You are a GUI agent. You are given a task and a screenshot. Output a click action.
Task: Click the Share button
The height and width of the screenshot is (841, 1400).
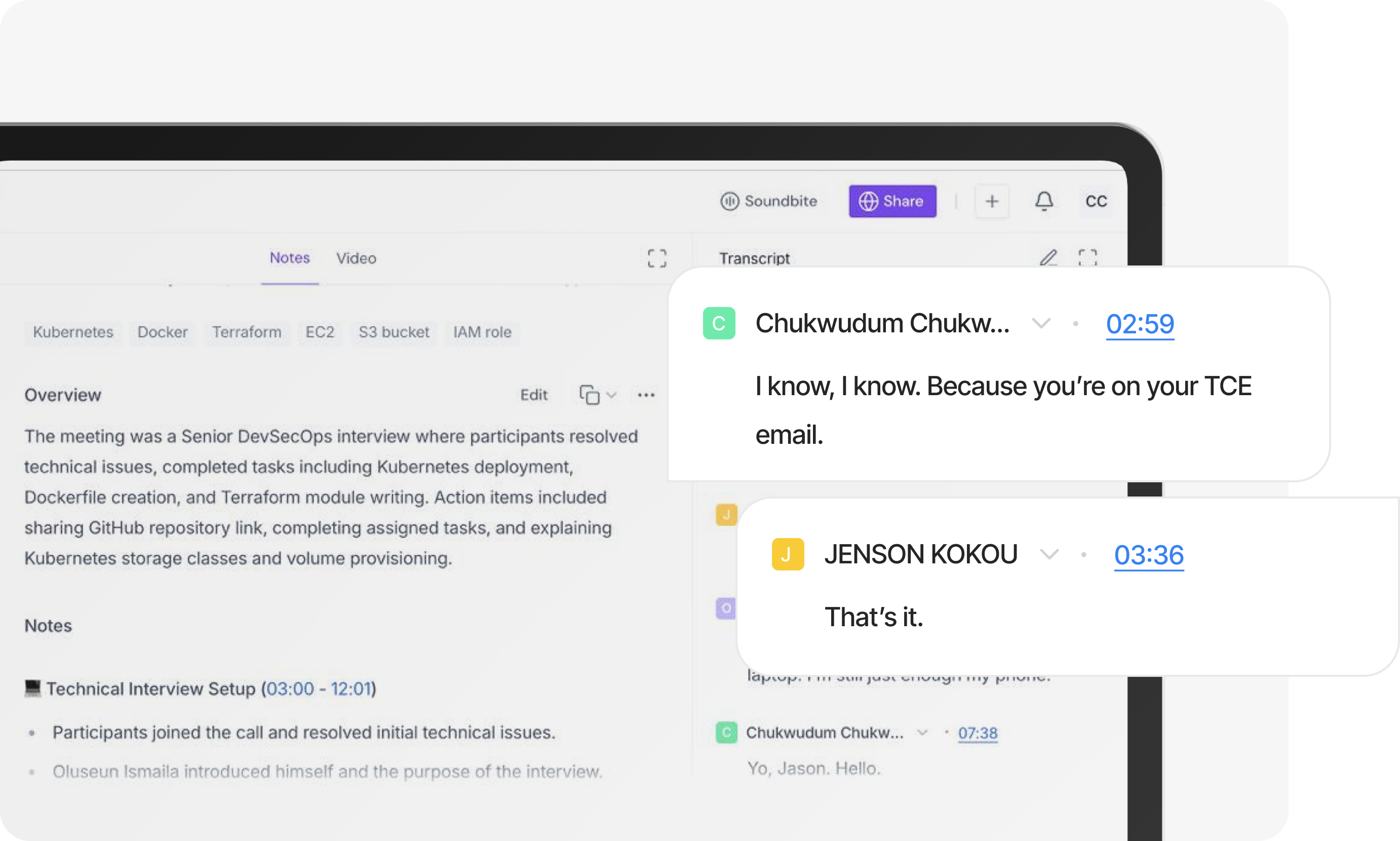click(892, 201)
